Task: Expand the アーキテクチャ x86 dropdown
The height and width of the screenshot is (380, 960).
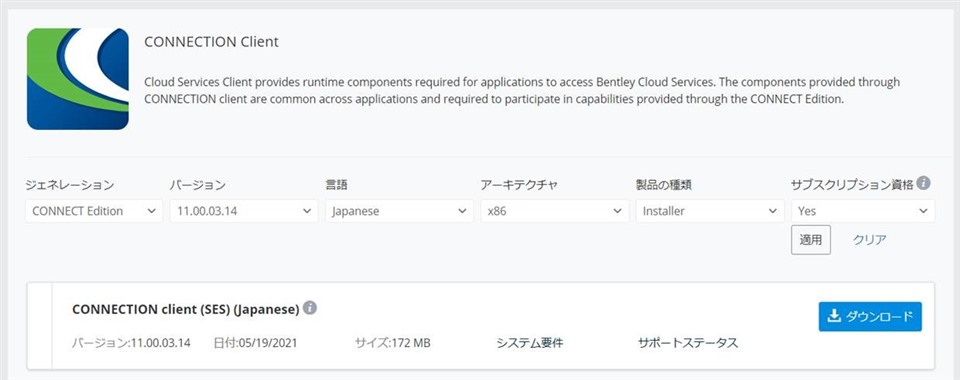Action: tap(555, 211)
